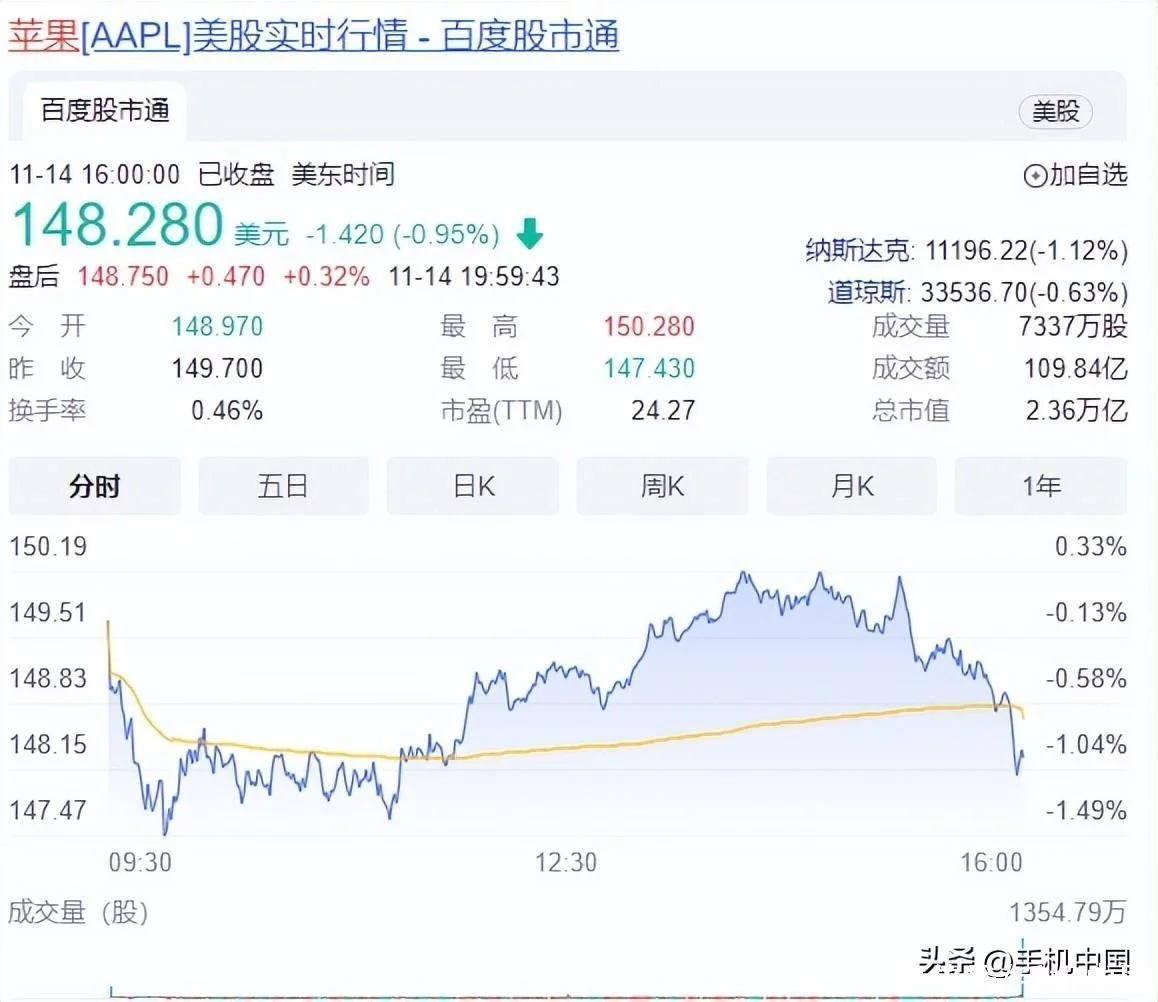Viewport: 1158px width, 1002px height.
Task: Click the after-hours timestamp 11-14 19:59:43
Action: point(474,277)
